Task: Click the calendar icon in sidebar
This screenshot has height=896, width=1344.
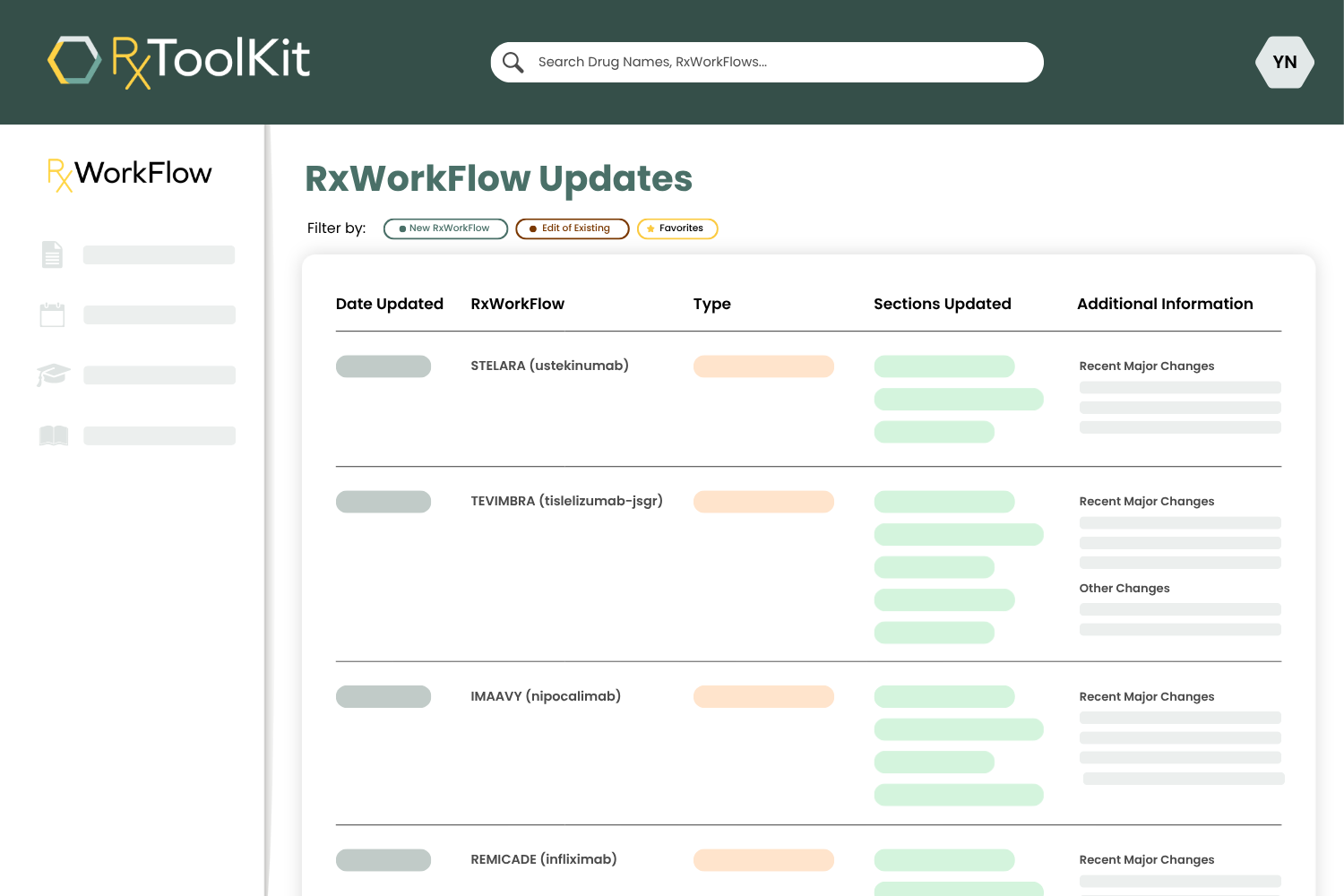Action: tap(52, 314)
